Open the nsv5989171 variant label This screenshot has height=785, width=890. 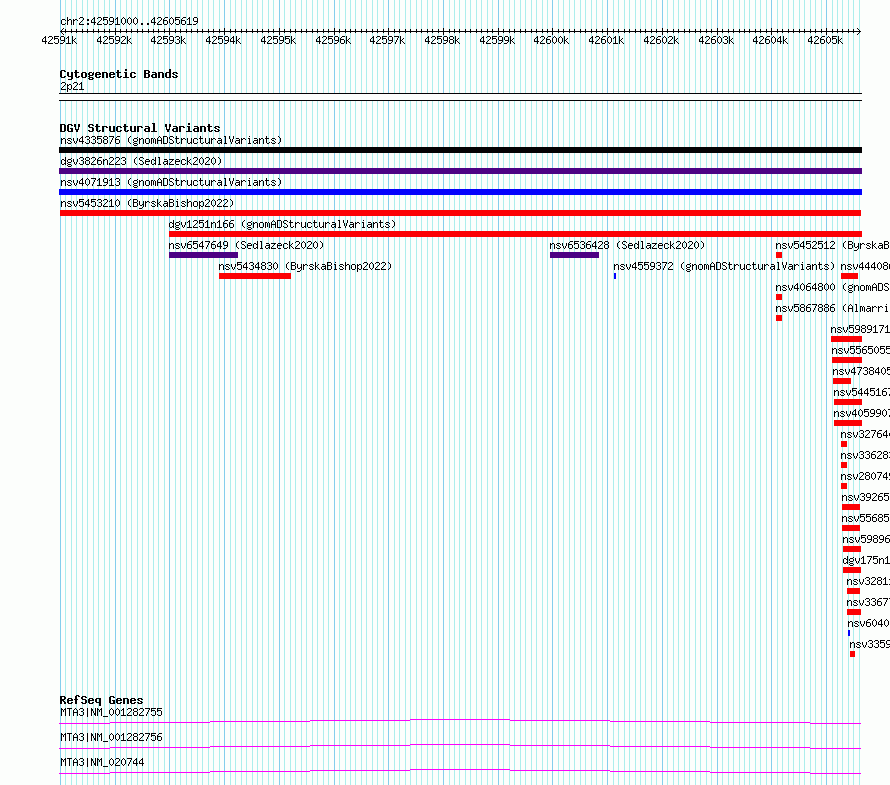[860, 329]
